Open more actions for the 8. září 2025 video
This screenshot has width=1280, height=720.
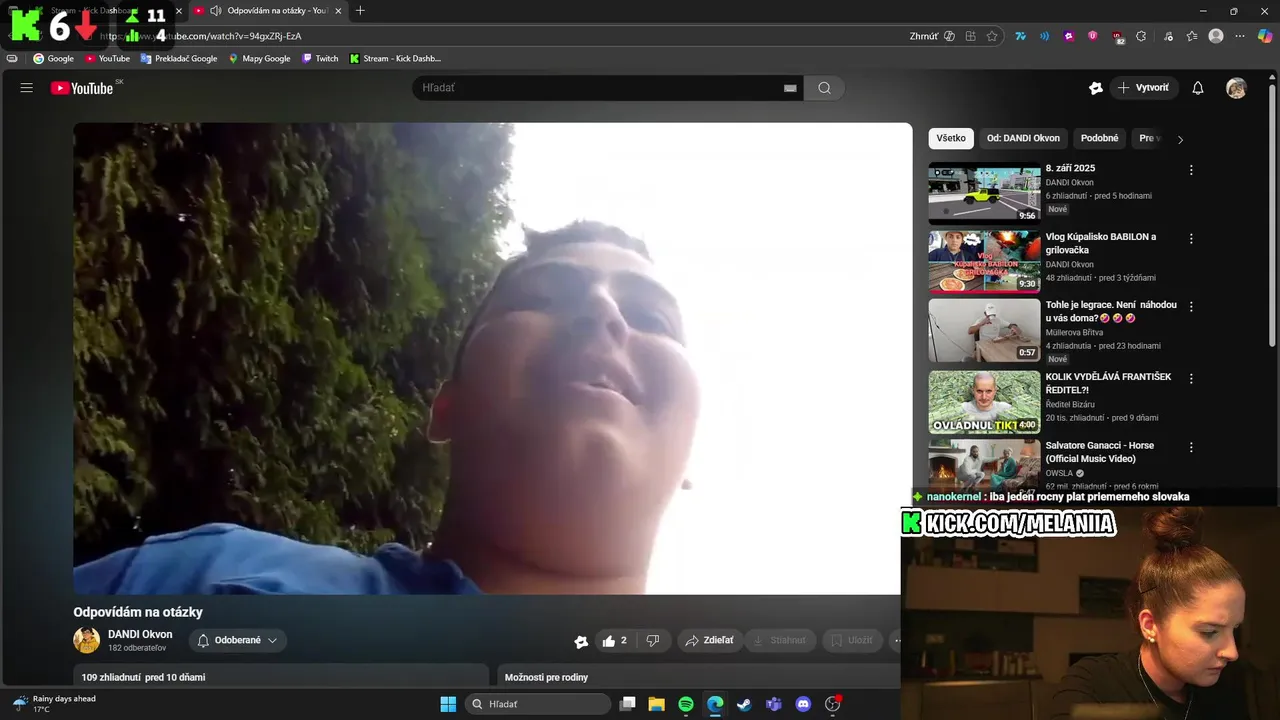[1191, 170]
